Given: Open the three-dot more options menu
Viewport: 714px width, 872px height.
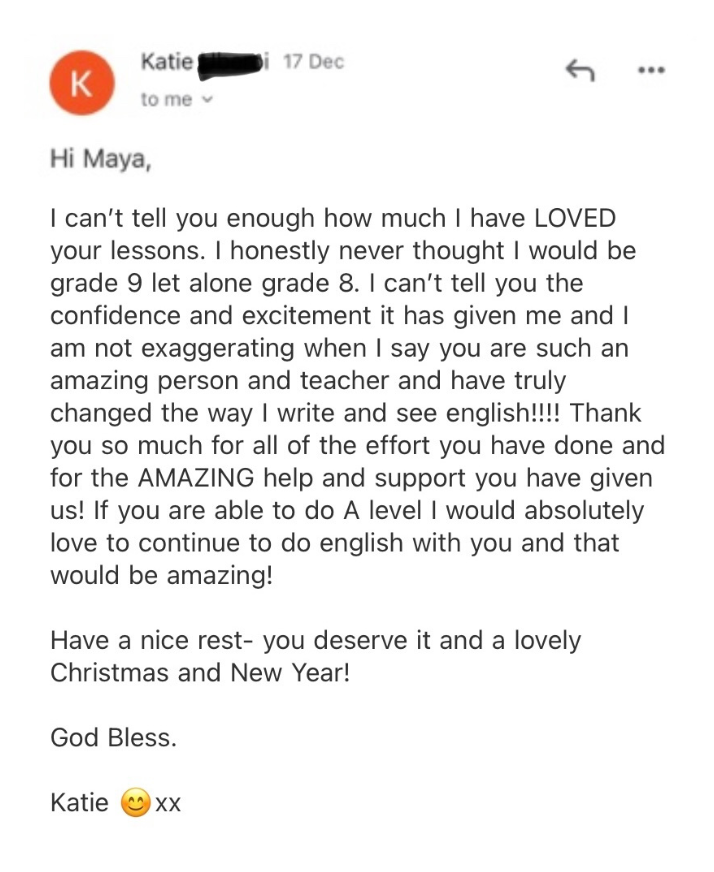Looking at the screenshot, I should (651, 71).
